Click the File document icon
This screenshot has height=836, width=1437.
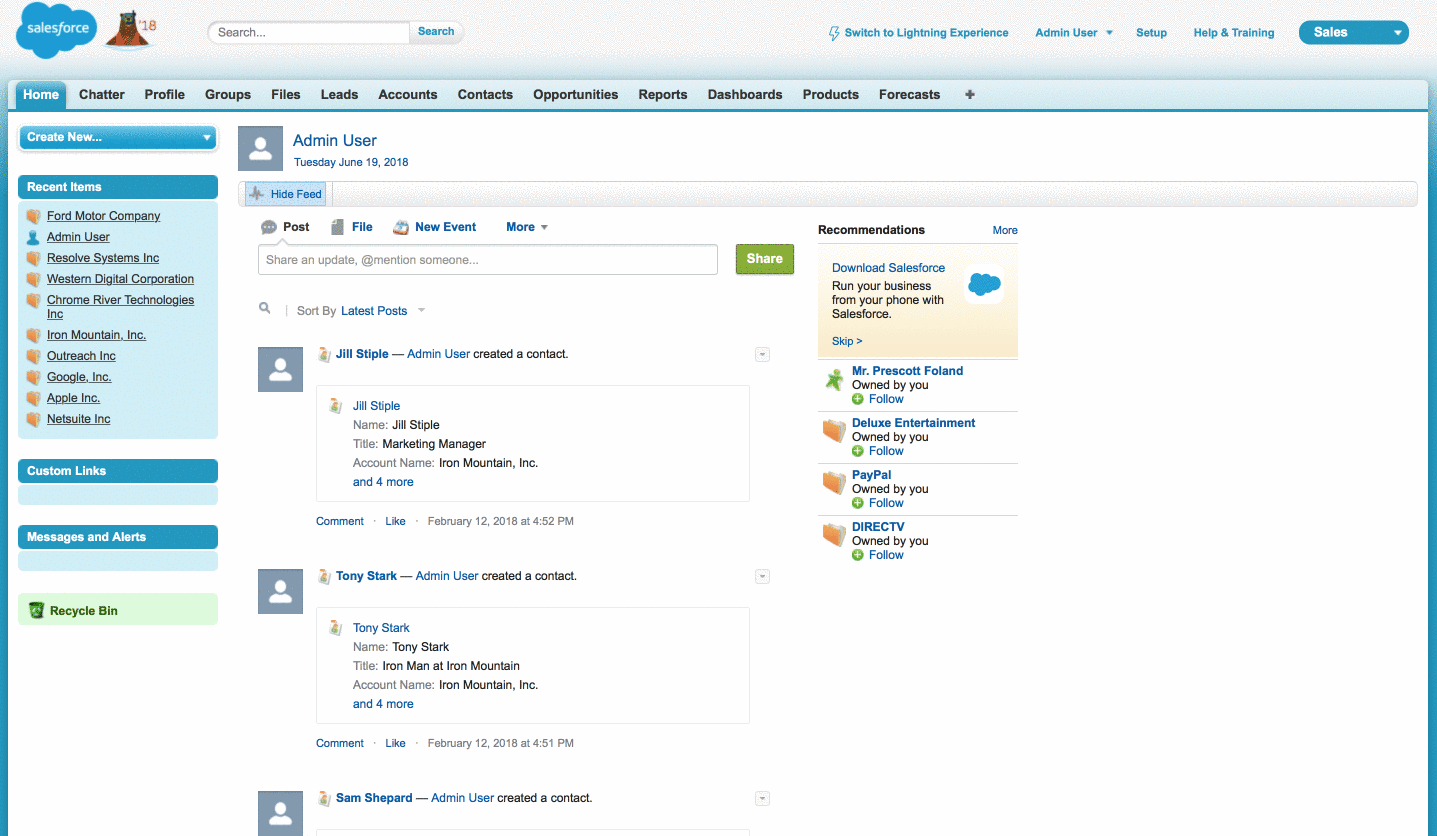(x=338, y=227)
